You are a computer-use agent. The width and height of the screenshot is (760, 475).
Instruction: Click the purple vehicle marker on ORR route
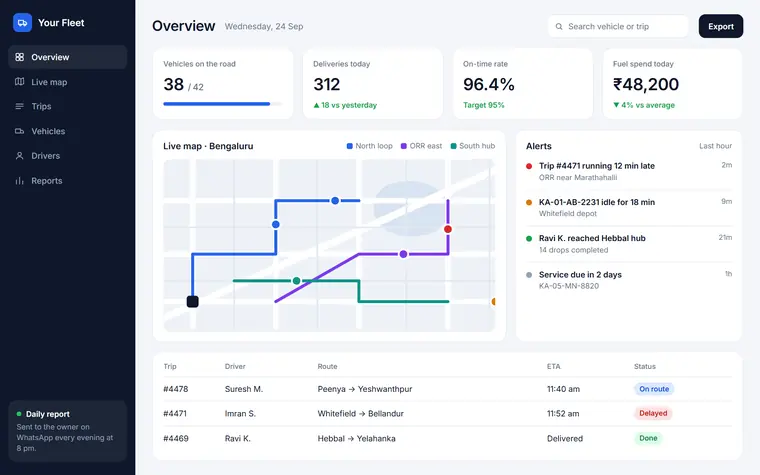pos(403,254)
